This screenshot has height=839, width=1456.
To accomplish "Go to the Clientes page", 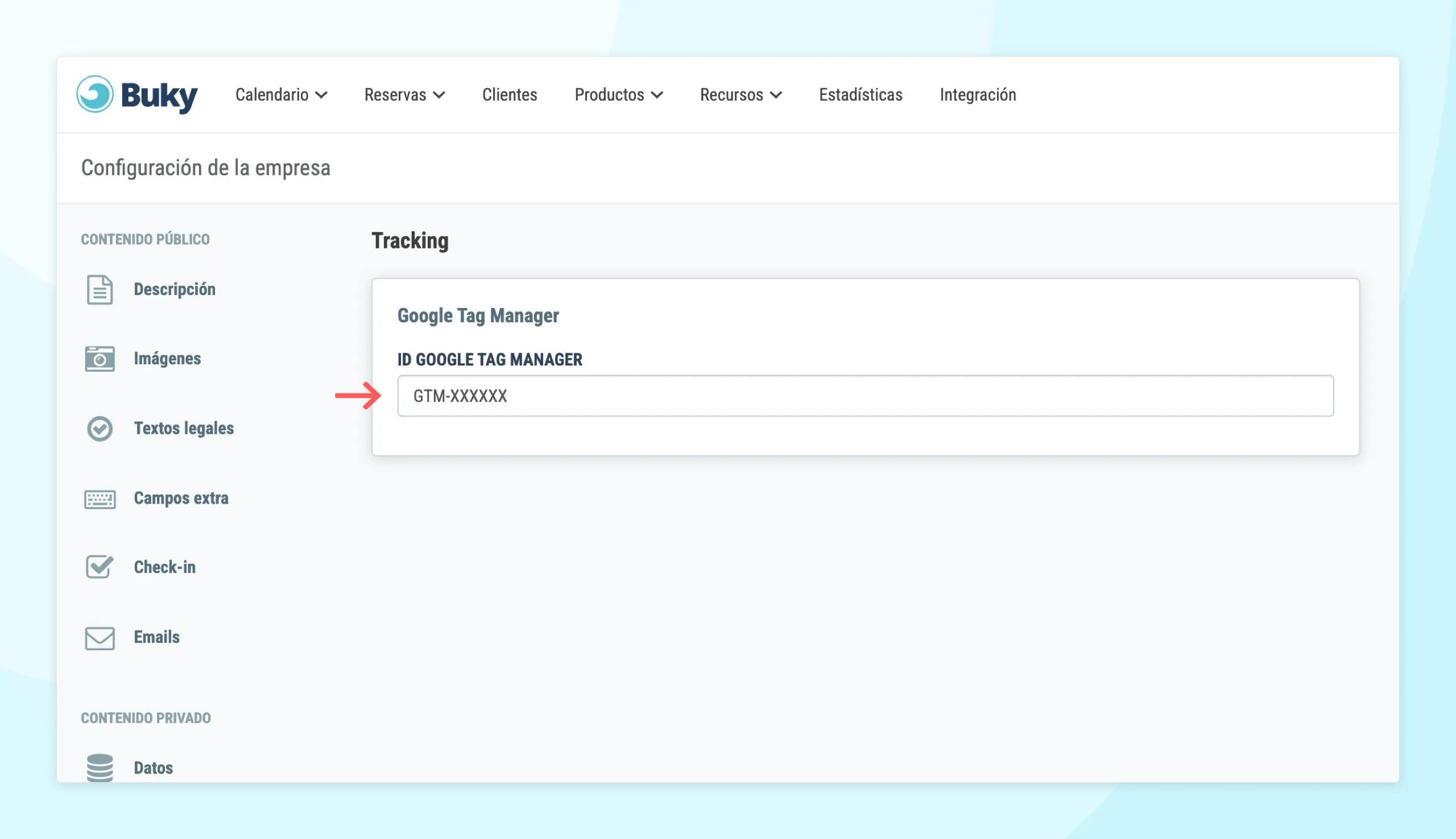I will 510,94.
